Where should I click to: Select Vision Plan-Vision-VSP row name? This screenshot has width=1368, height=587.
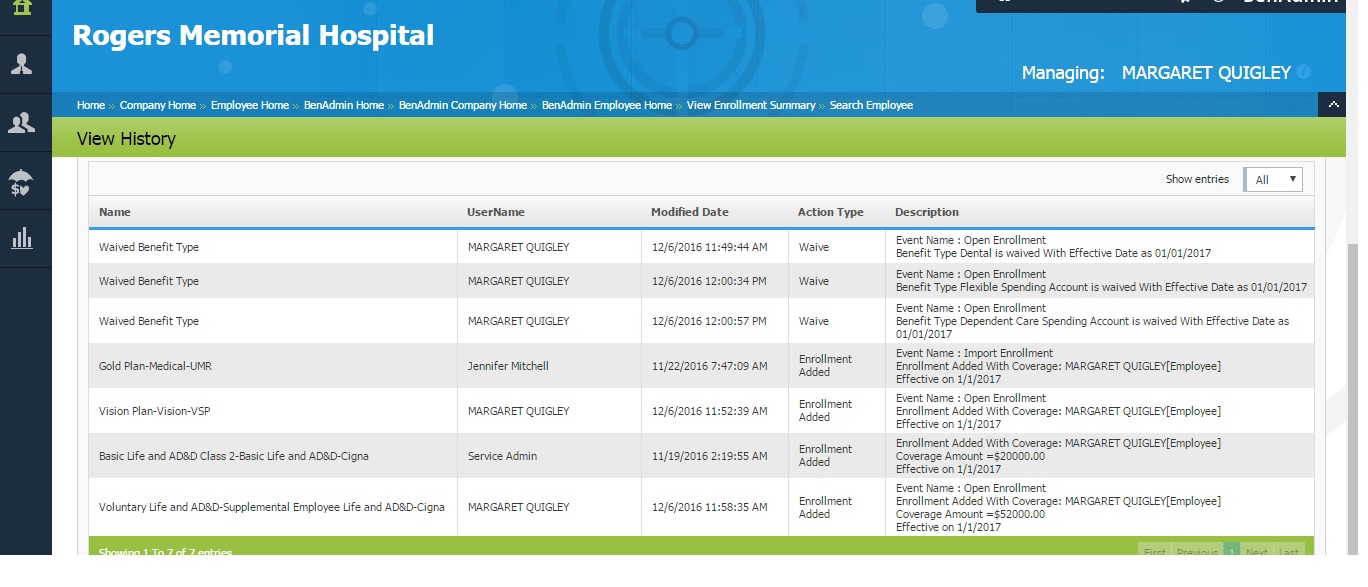point(154,411)
